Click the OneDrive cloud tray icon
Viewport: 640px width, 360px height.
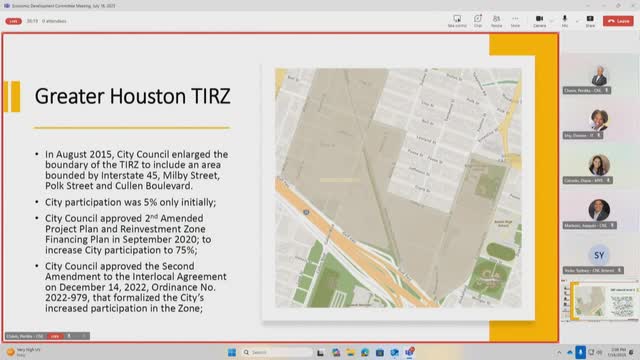click(x=570, y=352)
